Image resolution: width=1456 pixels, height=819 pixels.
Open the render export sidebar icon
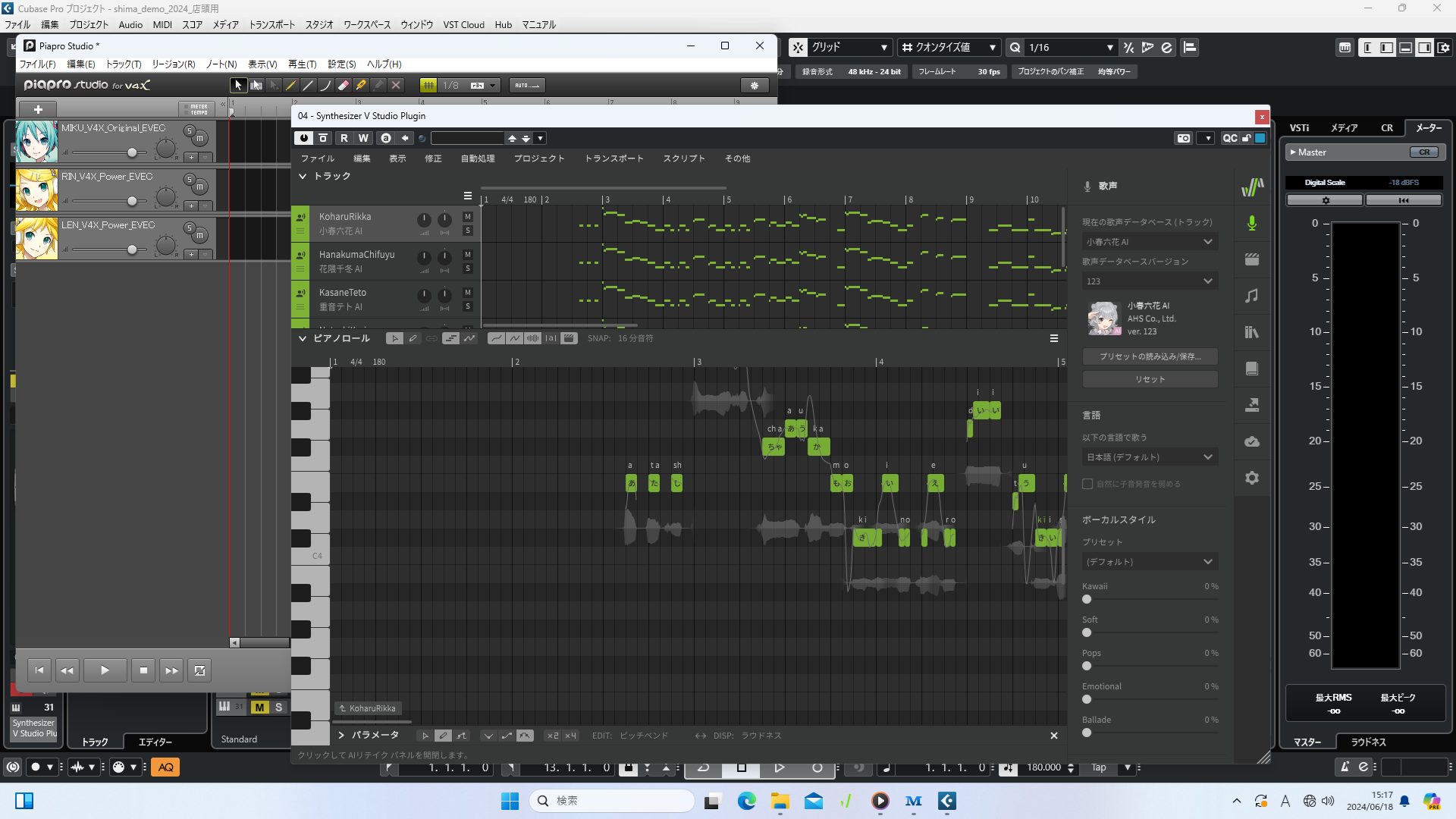pyautogui.click(x=1252, y=405)
